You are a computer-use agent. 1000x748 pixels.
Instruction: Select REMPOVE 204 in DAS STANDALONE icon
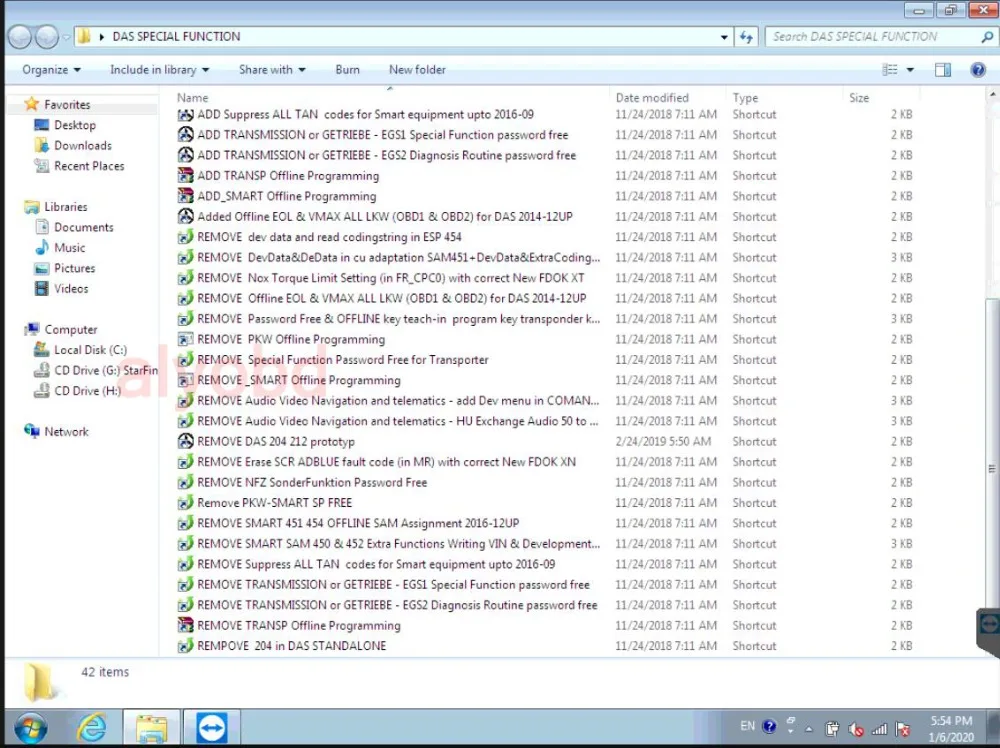pos(186,646)
